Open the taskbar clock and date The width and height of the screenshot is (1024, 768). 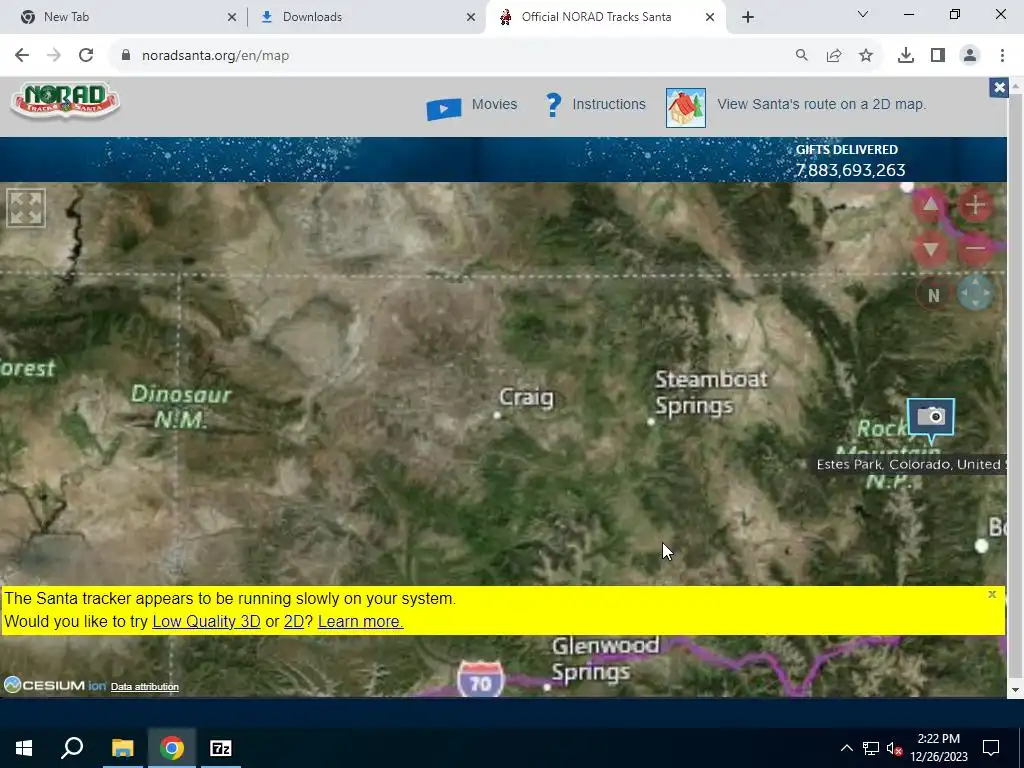click(x=938, y=748)
